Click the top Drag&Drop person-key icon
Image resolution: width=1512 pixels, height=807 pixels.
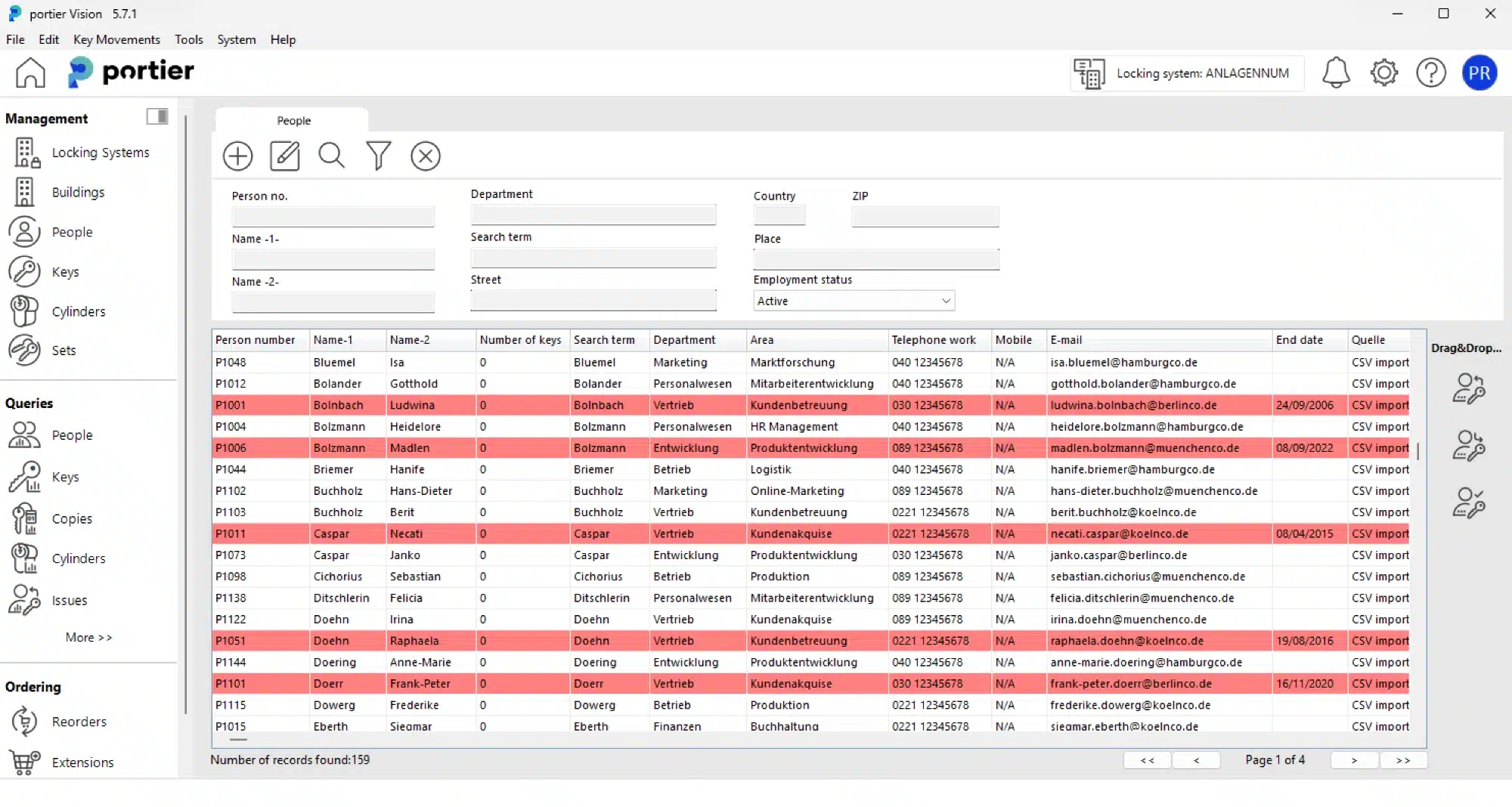(x=1469, y=388)
